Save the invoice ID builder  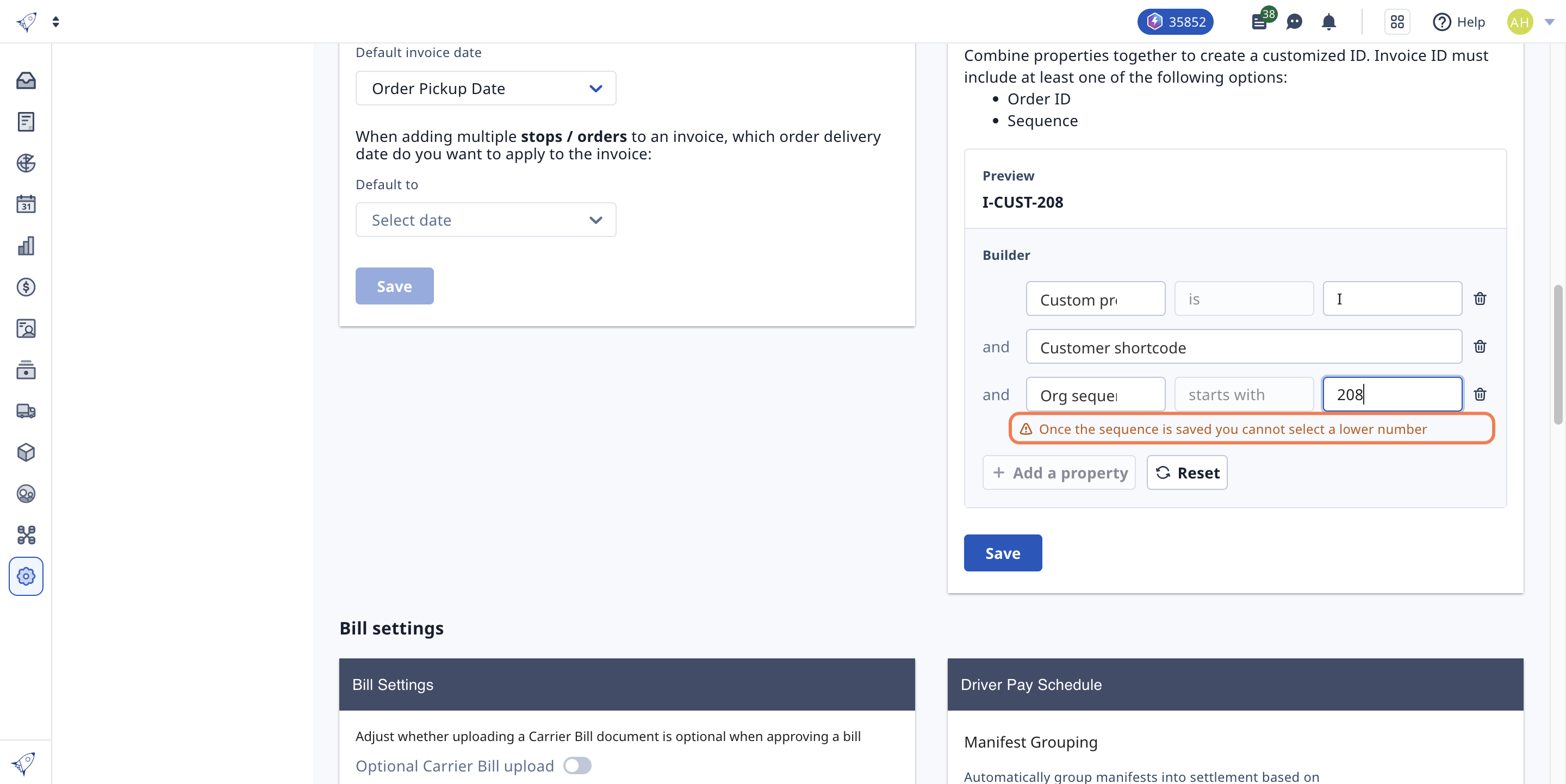click(x=1003, y=553)
